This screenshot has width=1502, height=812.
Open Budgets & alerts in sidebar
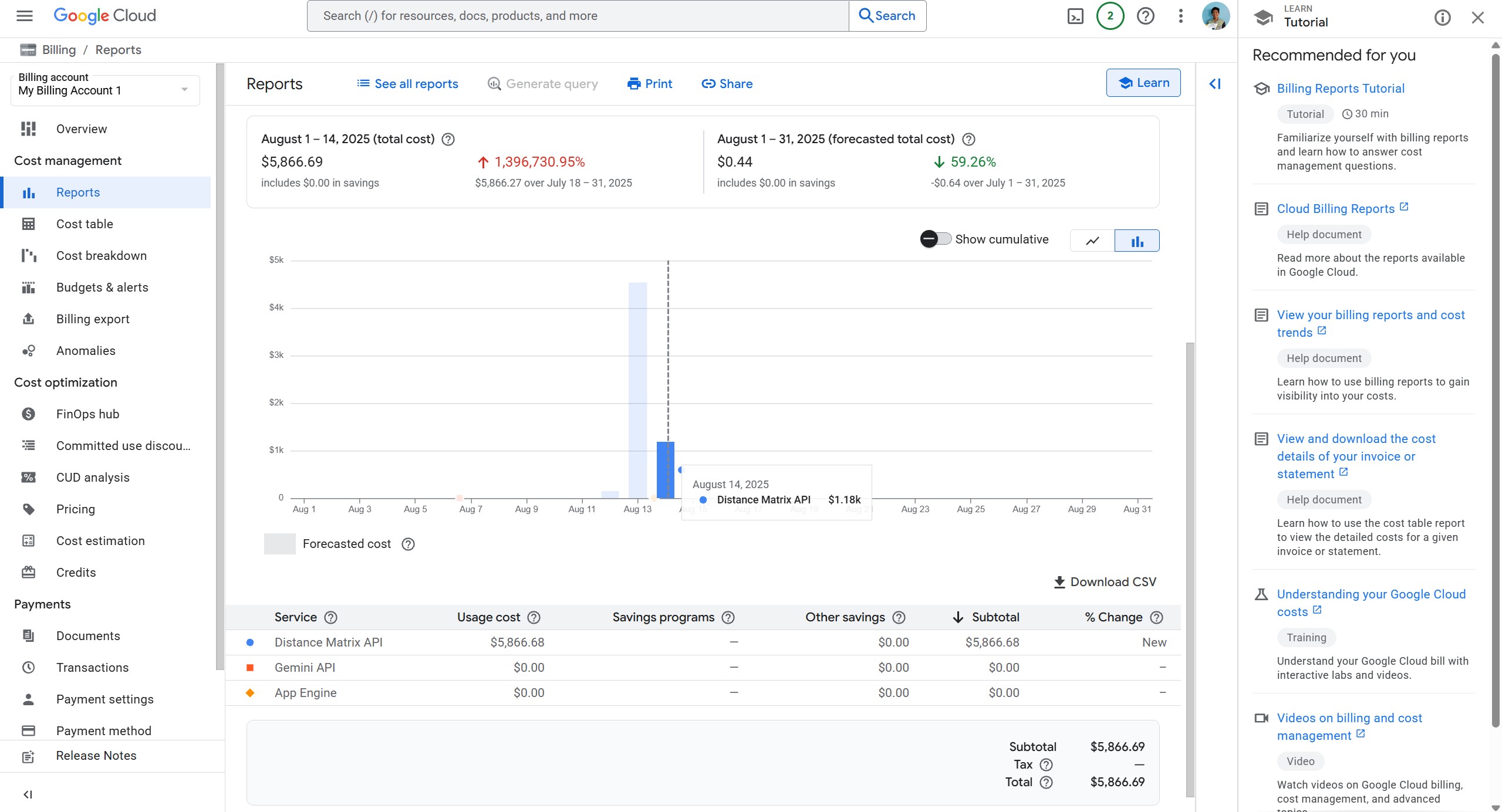(x=102, y=287)
